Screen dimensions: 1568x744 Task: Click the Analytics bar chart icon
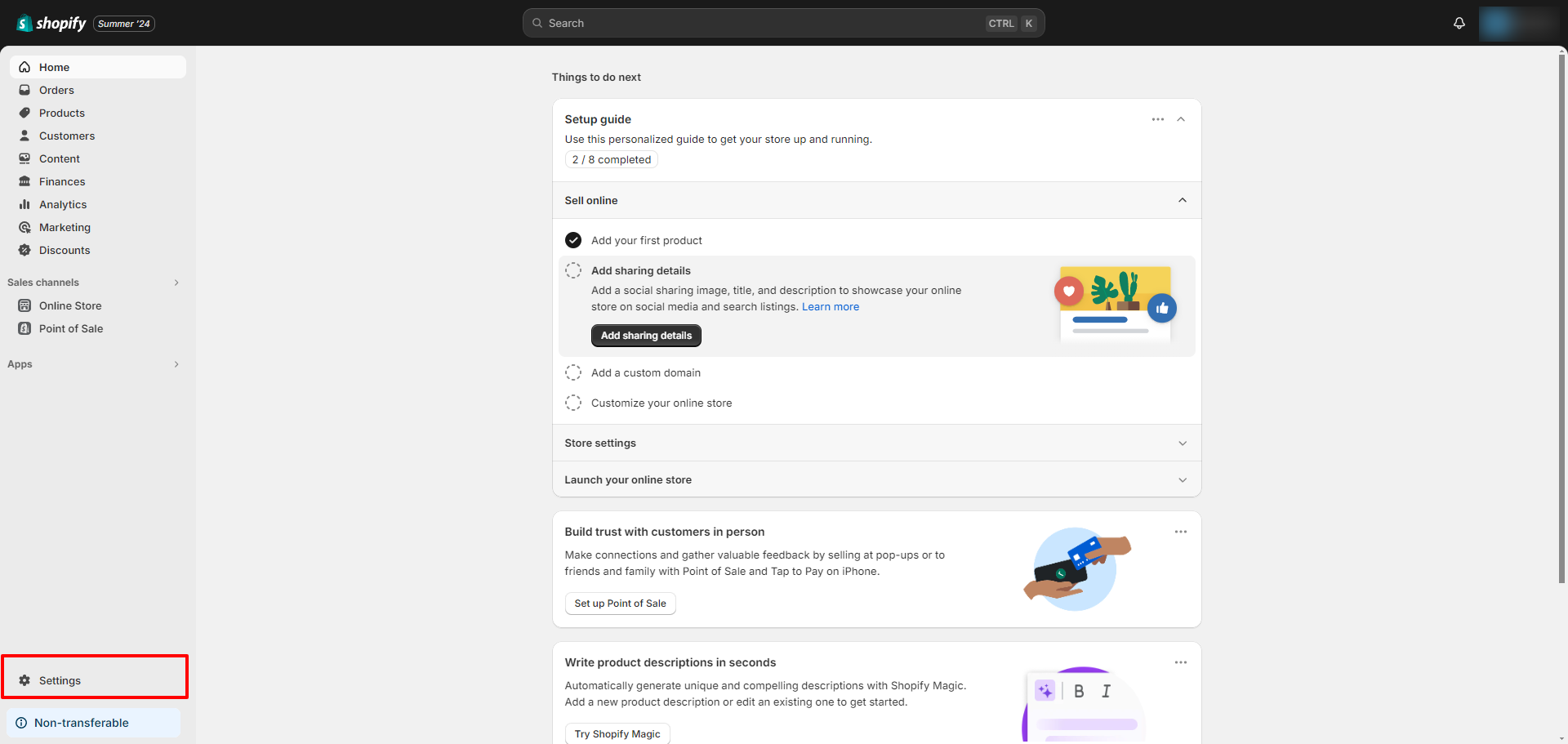[x=24, y=204]
